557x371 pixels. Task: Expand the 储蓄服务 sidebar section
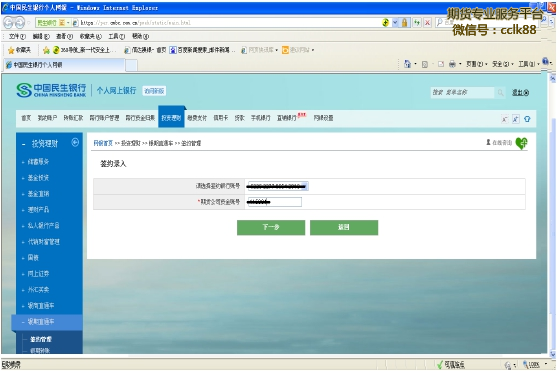point(38,162)
